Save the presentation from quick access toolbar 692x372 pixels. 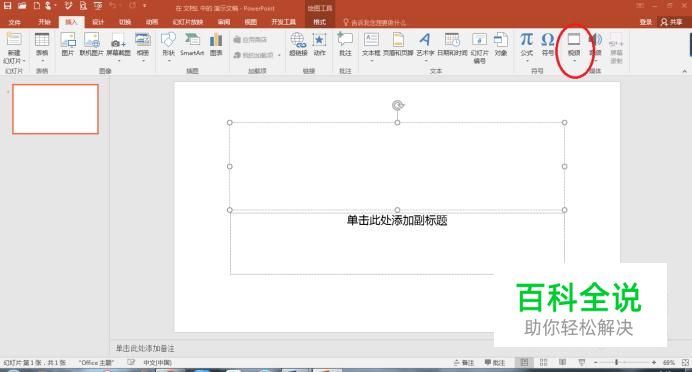coord(8,6)
